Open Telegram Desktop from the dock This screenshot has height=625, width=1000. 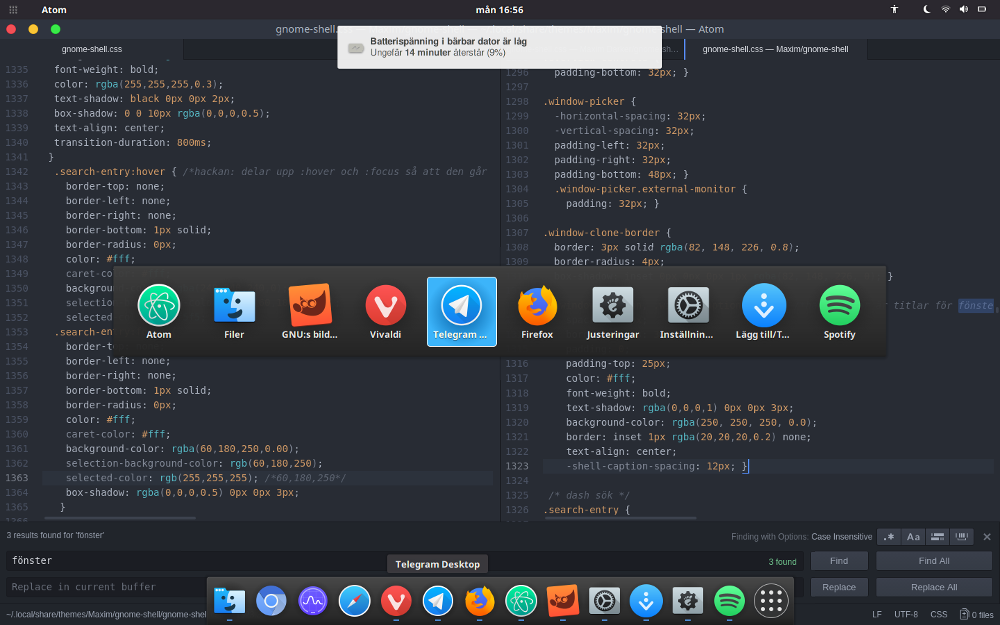(438, 601)
